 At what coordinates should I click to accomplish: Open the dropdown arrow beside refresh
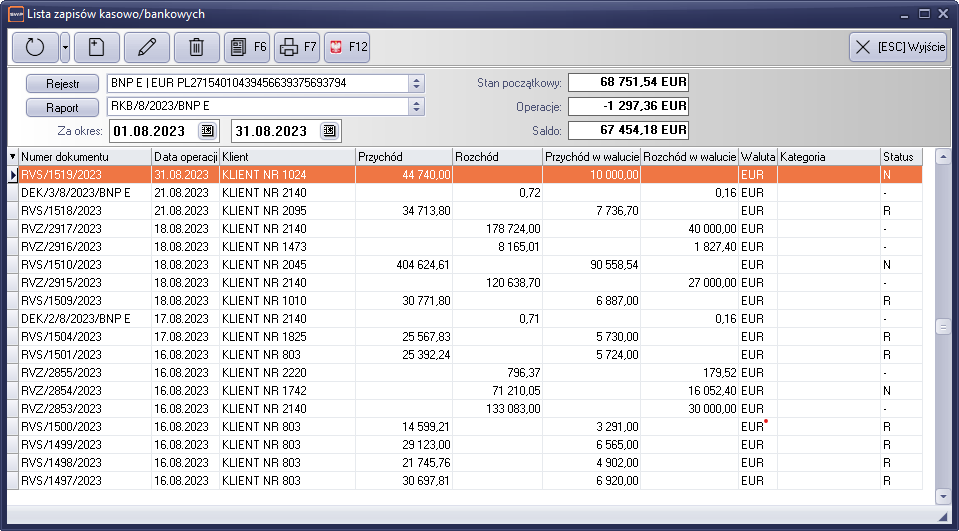click(x=65, y=47)
